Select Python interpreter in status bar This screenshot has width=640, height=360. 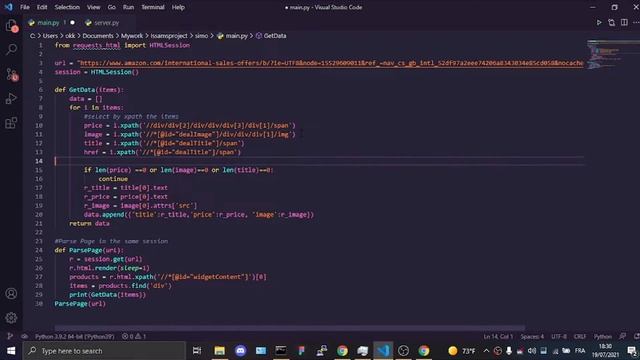point(75,336)
